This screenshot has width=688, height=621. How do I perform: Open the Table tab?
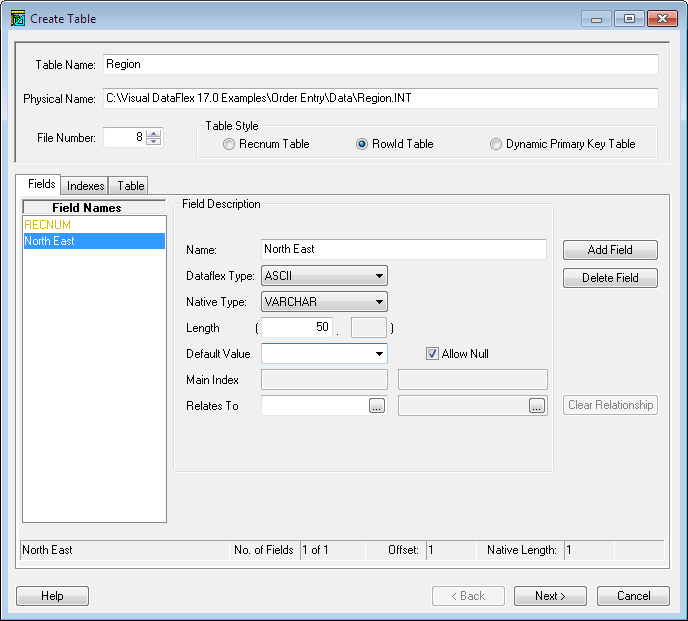coord(130,186)
